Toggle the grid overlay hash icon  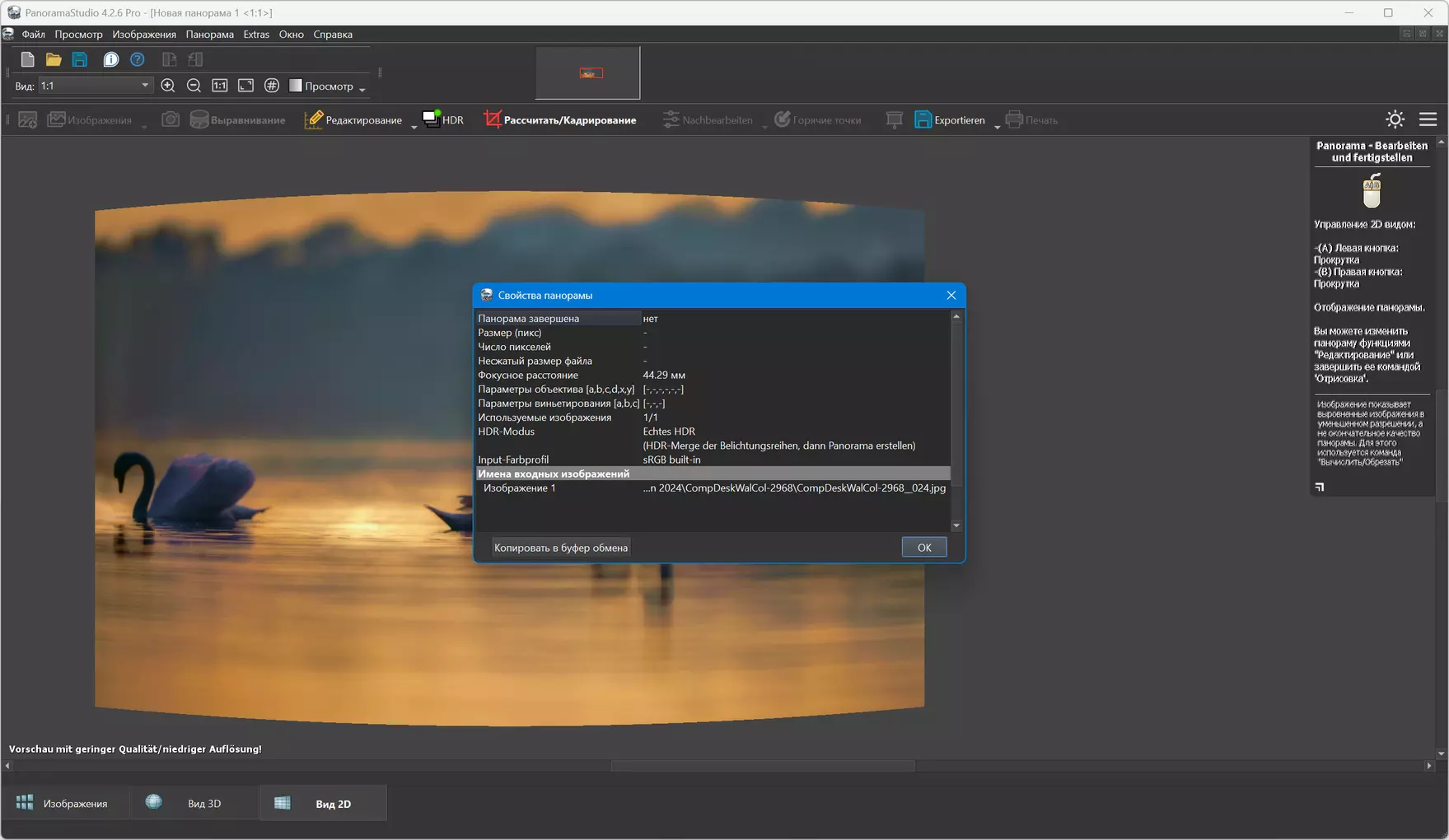272,86
